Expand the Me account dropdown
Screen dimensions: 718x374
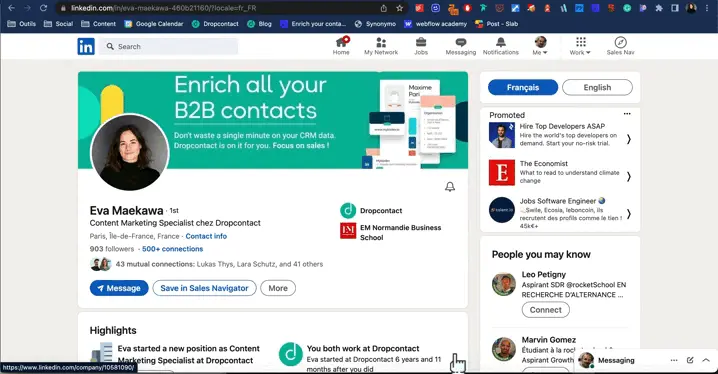pos(540,46)
